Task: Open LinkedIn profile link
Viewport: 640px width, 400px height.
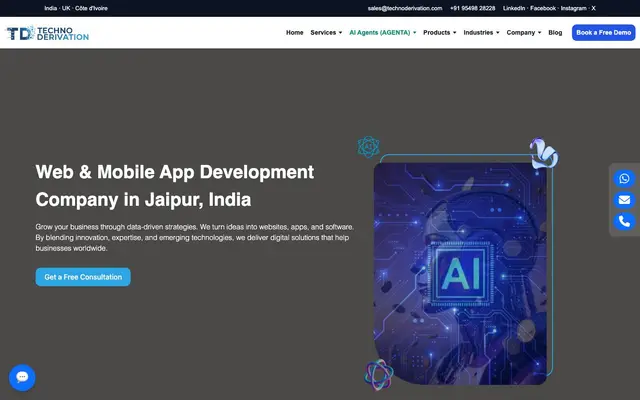Action: (514, 8)
